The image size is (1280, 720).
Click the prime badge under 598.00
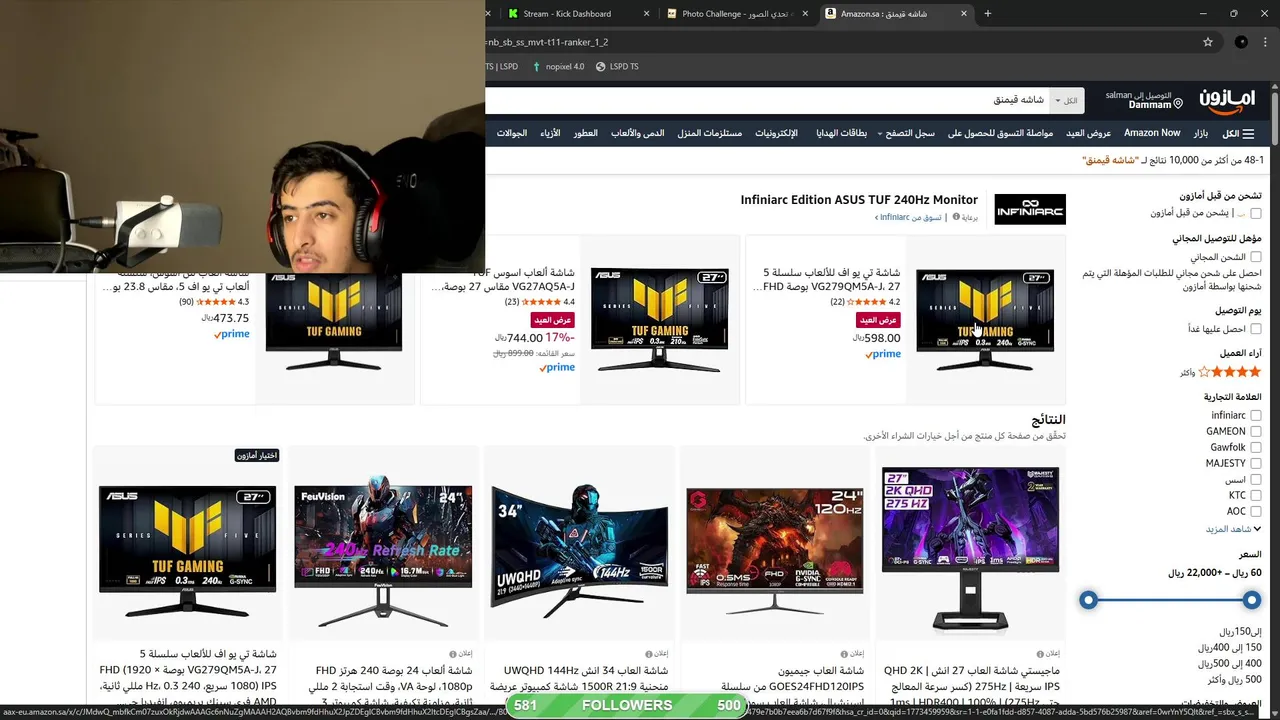882,354
